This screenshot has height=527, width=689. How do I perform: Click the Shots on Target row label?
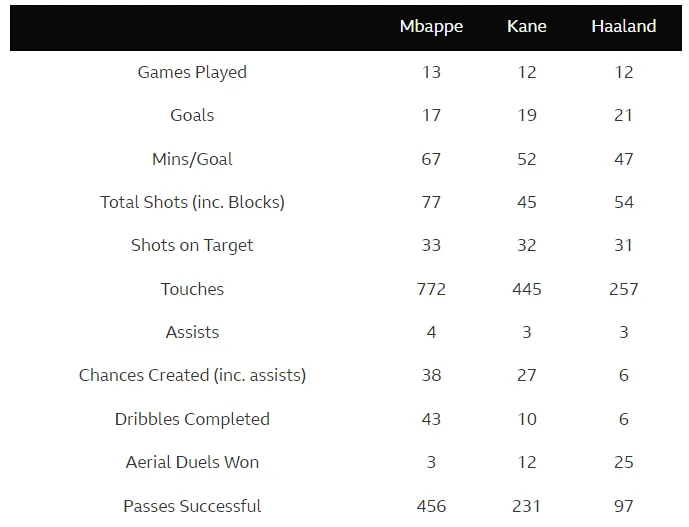point(192,245)
